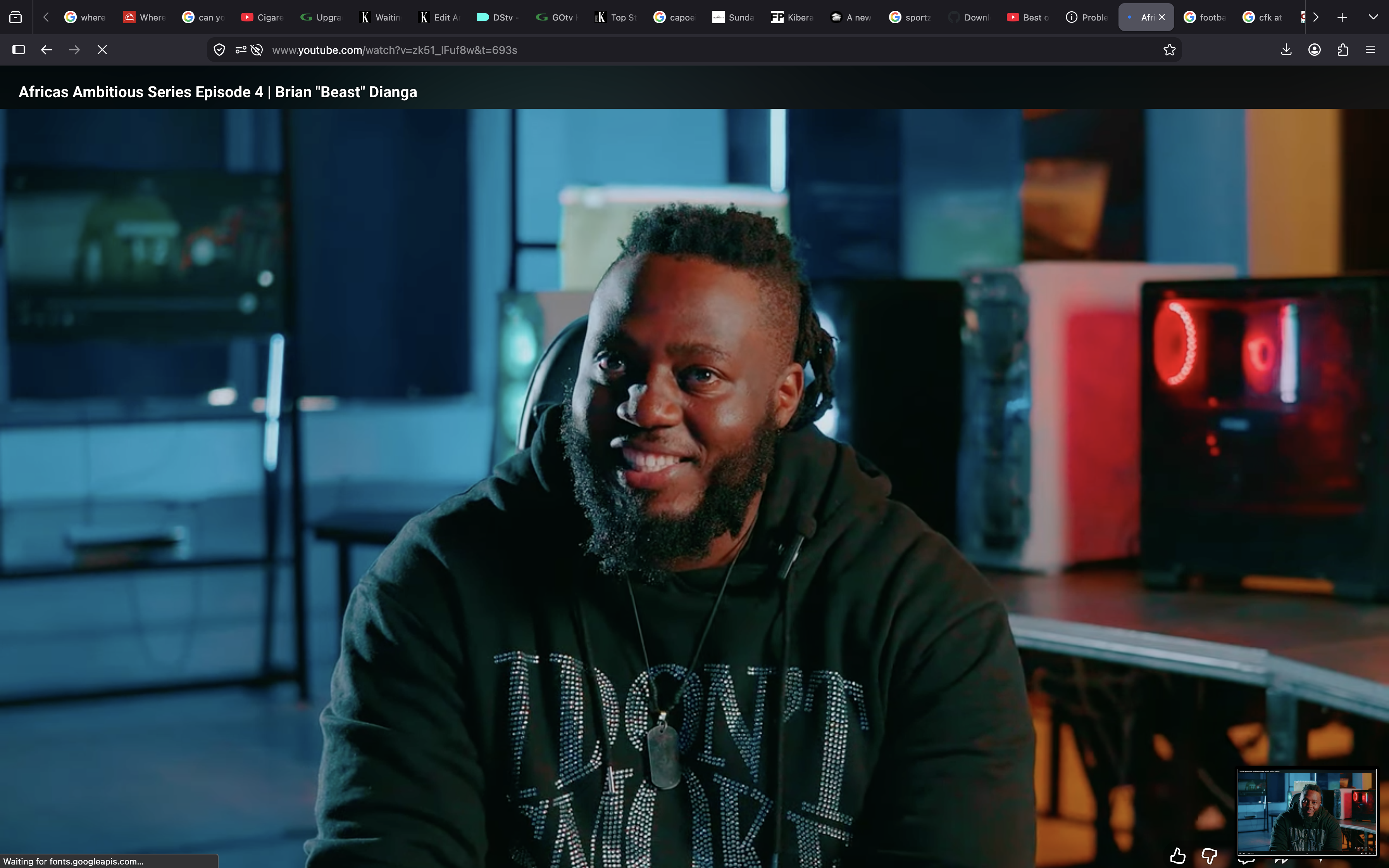Screen dimensions: 1389x868
Task: Open the browser hamburger menu
Action: (1371, 50)
